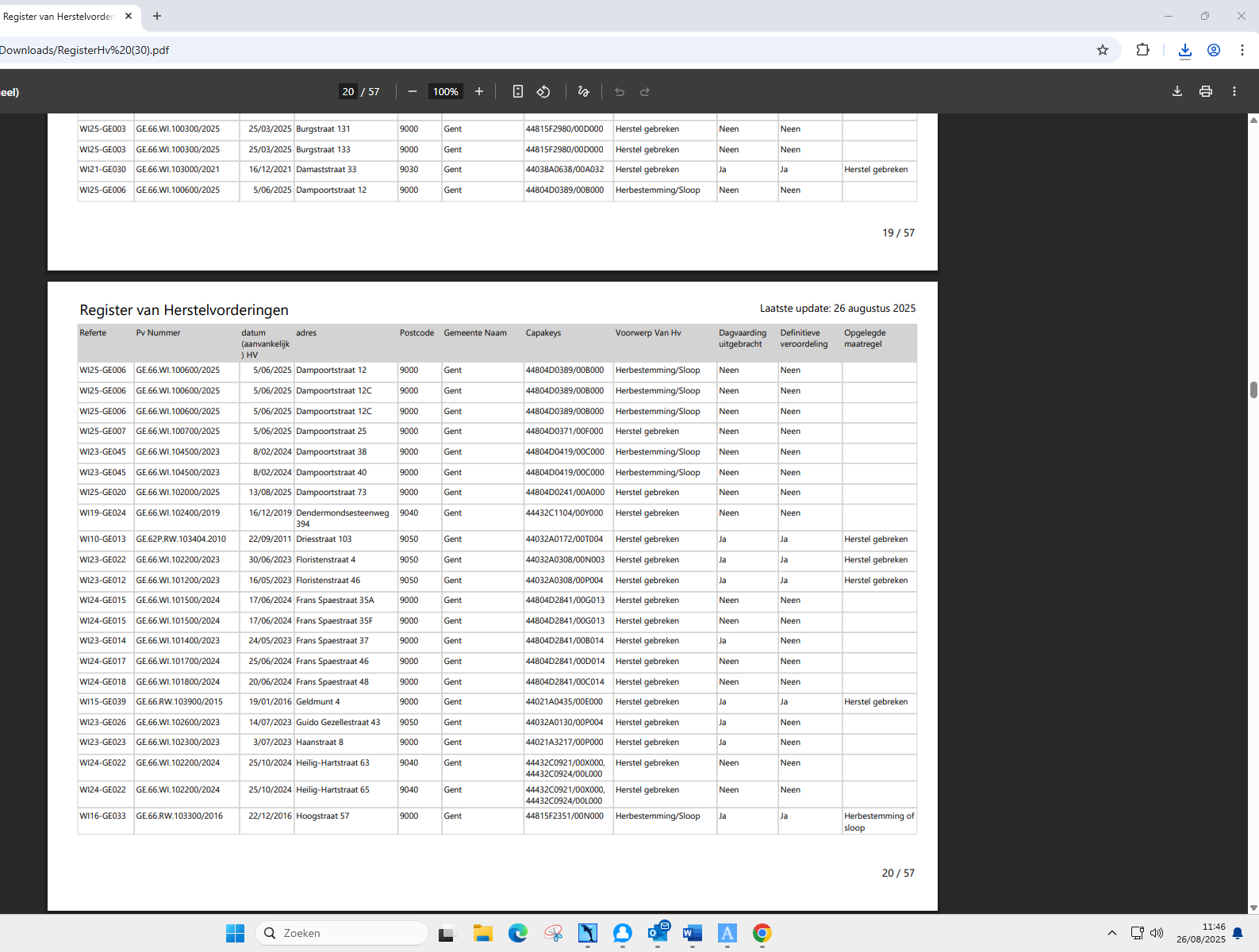Open the Snipping Tool taskbar icon
Viewport: 1259px width, 952px height.
coord(553,933)
